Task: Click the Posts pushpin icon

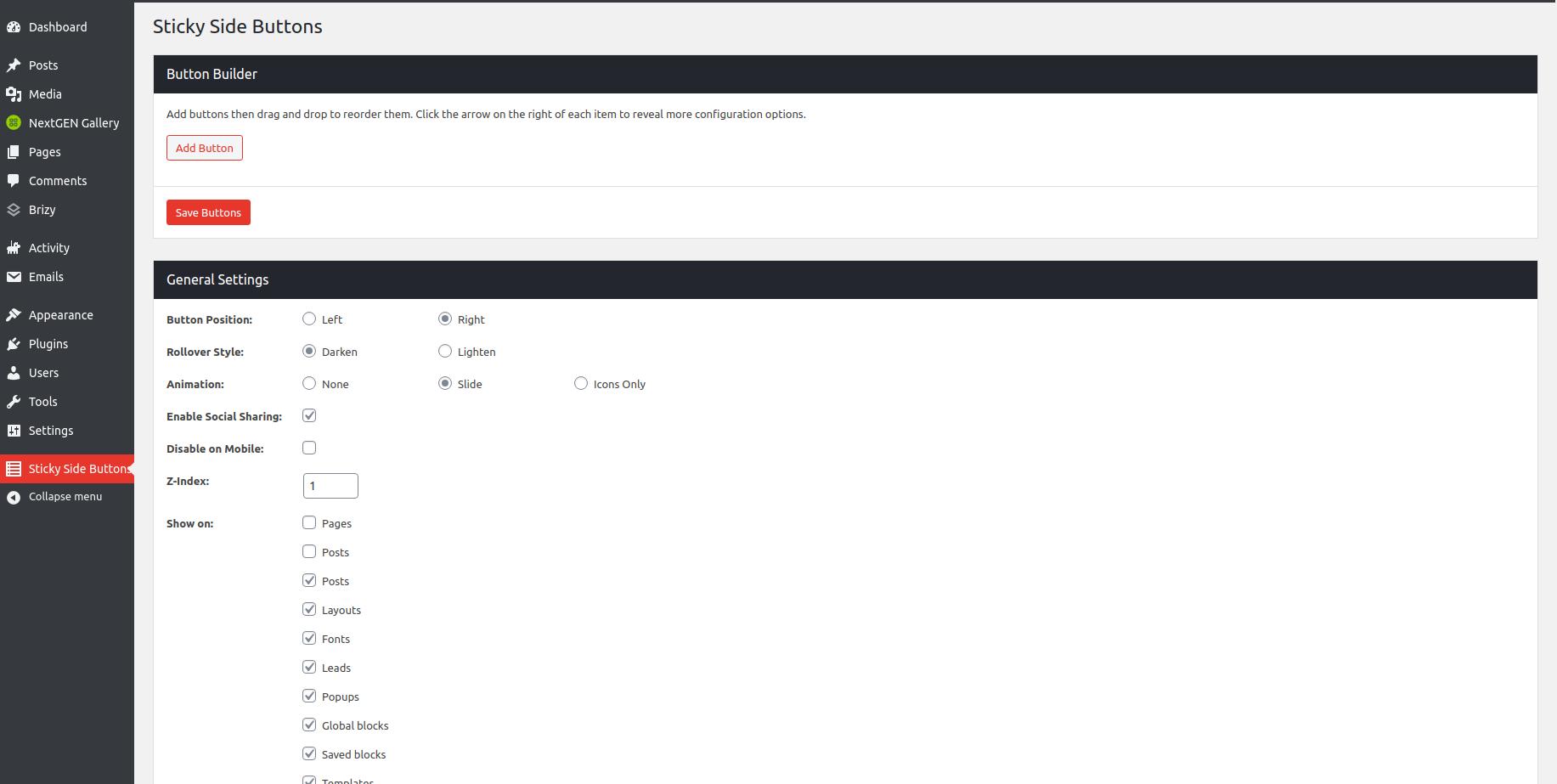Action: point(14,65)
